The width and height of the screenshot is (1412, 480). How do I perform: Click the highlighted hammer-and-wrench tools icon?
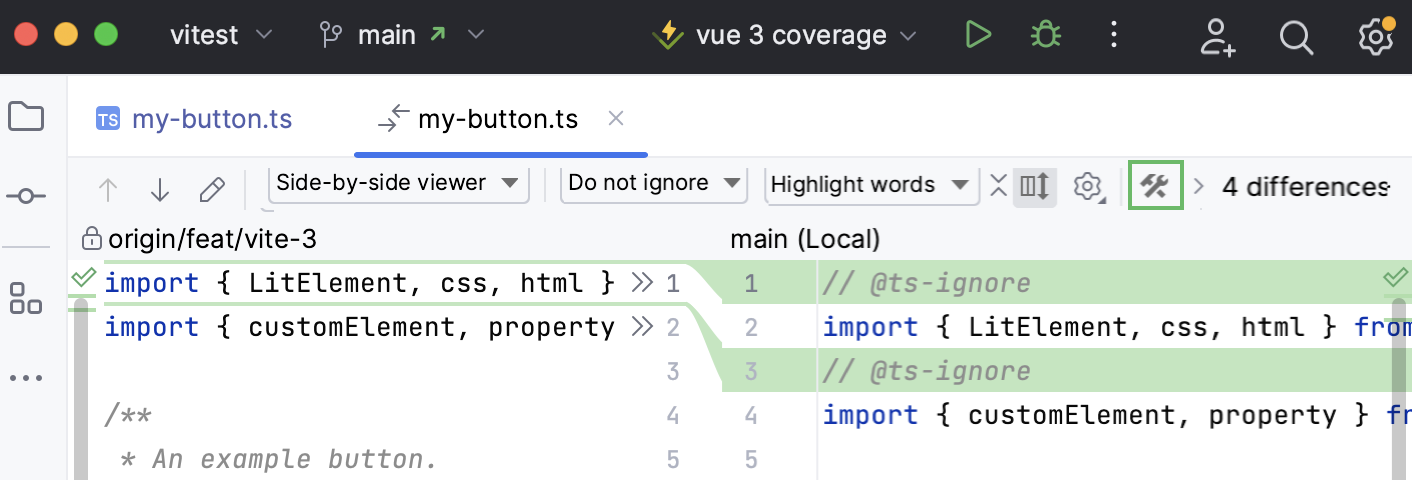click(x=1155, y=186)
